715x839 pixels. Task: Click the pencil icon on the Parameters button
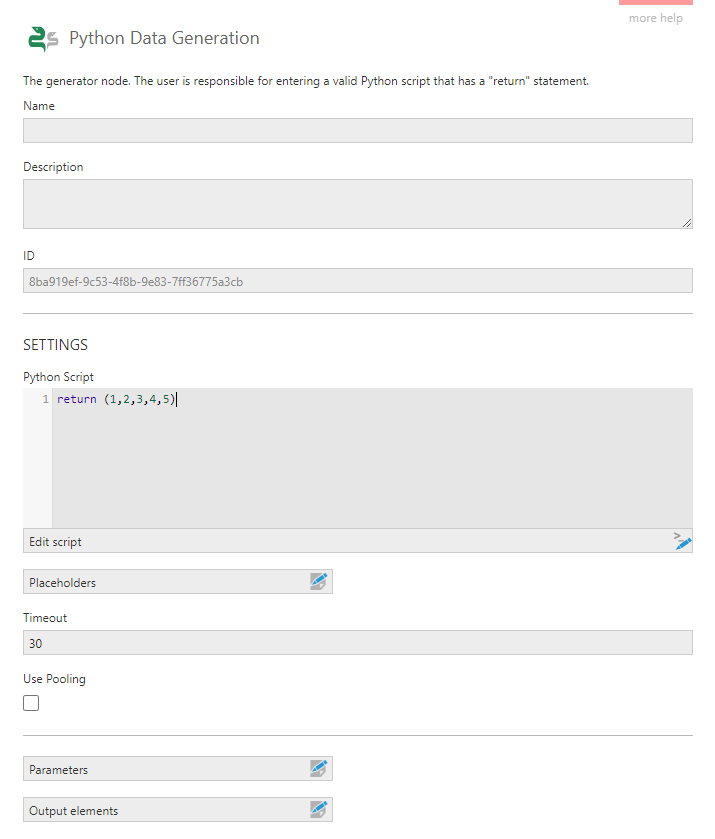click(x=318, y=768)
